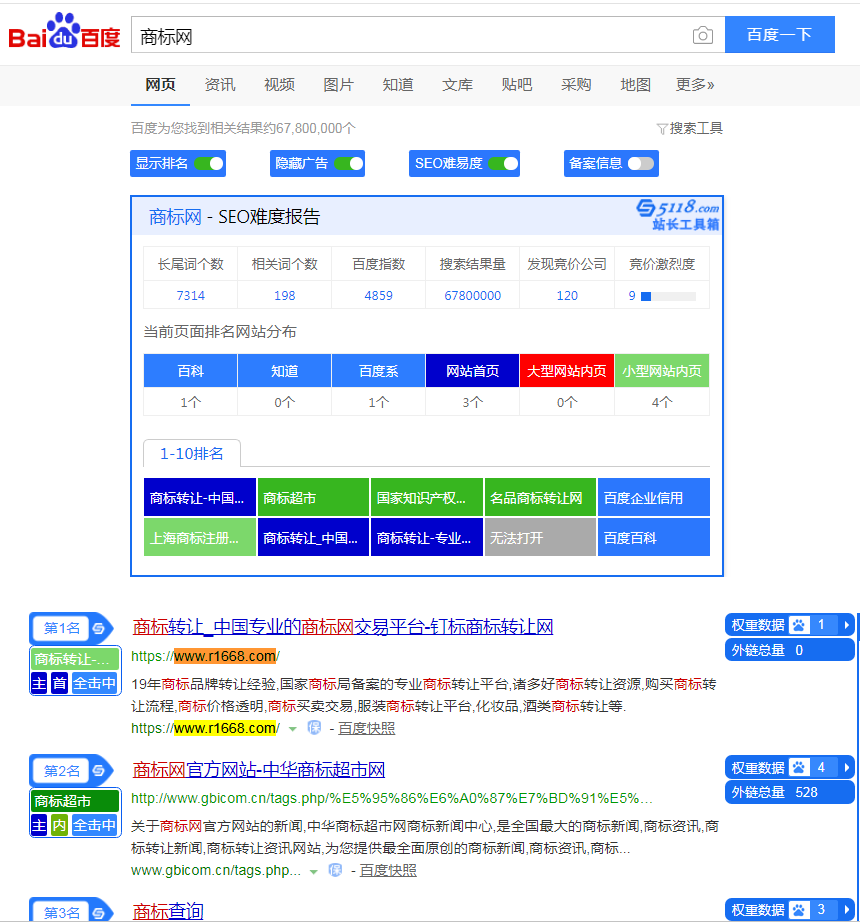Screen dimensions: 860x923
Task: Click the 外链总量 0 badge
Action: click(x=789, y=650)
